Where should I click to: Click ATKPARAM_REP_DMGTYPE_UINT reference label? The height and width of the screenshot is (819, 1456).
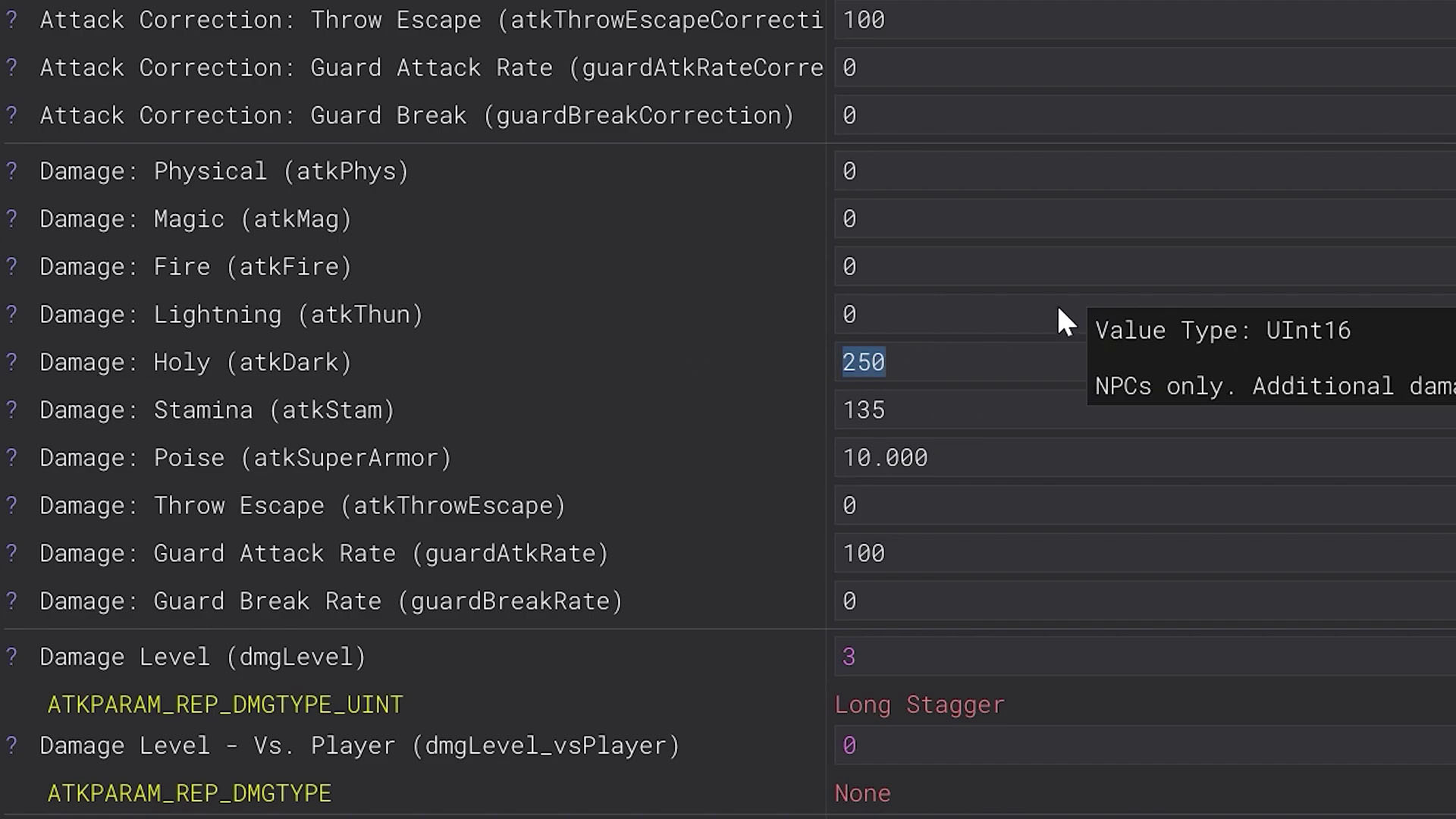click(224, 704)
